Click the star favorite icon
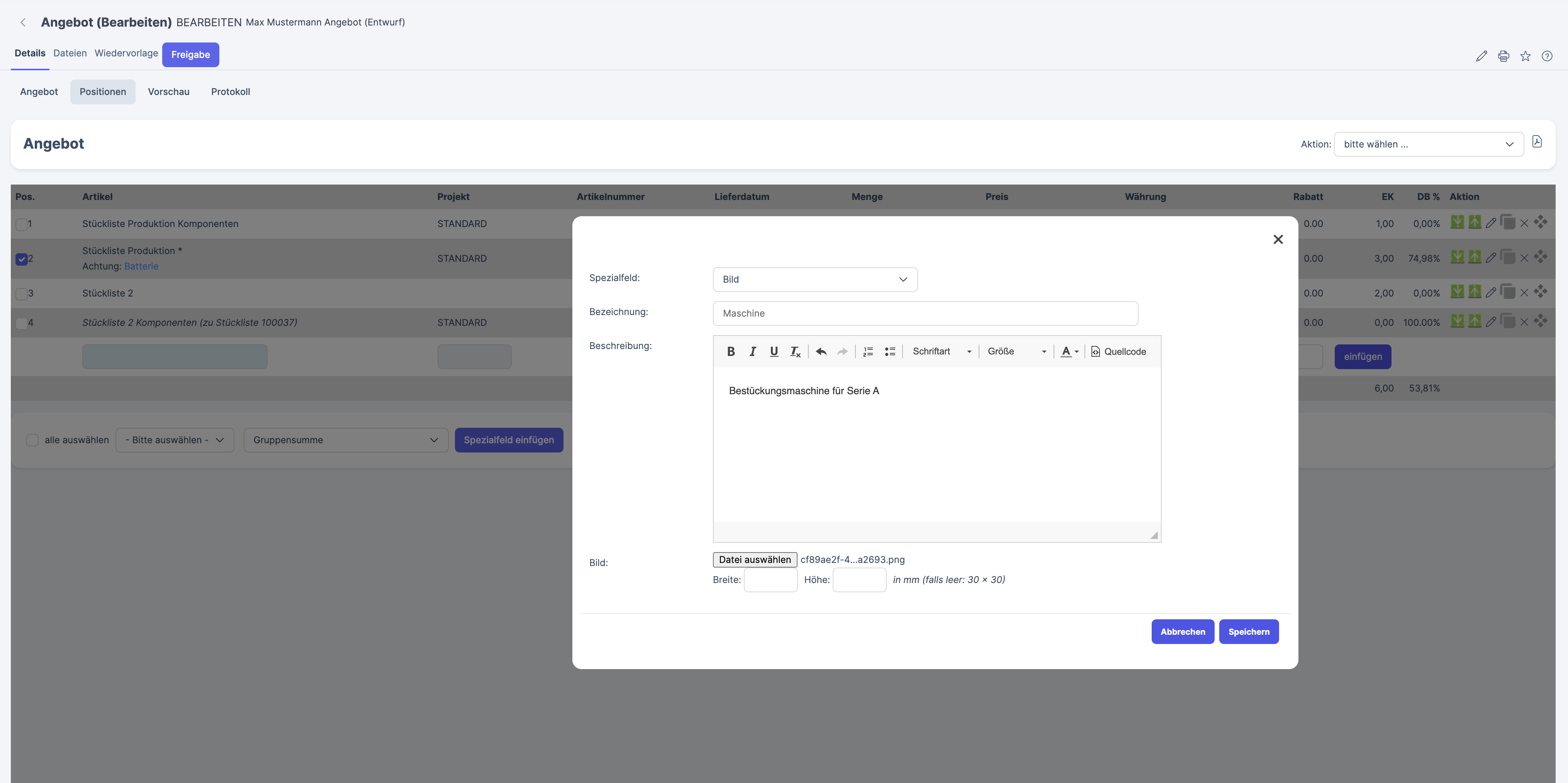The image size is (1568, 783). [1525, 56]
